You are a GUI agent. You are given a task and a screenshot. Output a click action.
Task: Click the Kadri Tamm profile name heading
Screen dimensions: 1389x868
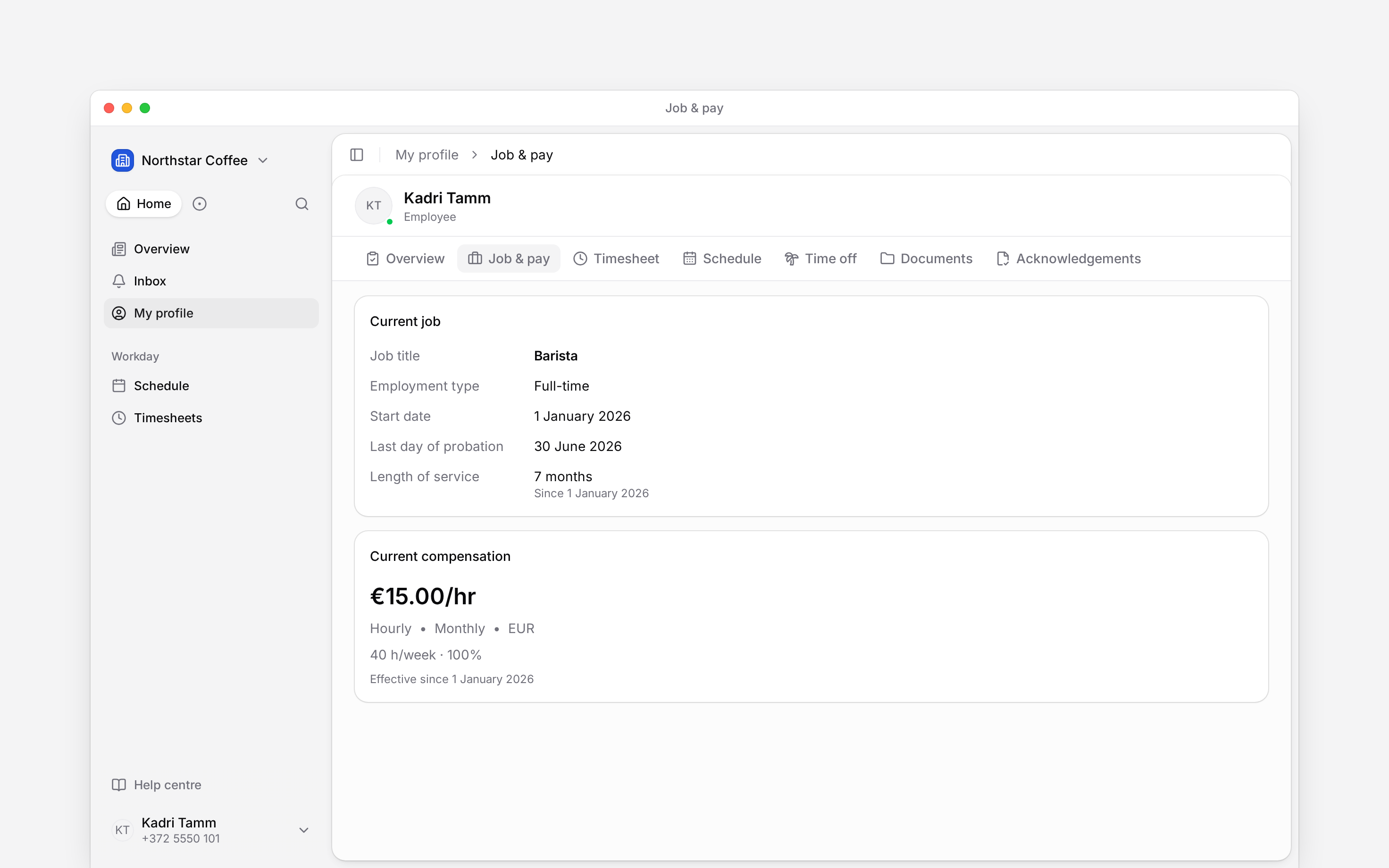(x=447, y=198)
